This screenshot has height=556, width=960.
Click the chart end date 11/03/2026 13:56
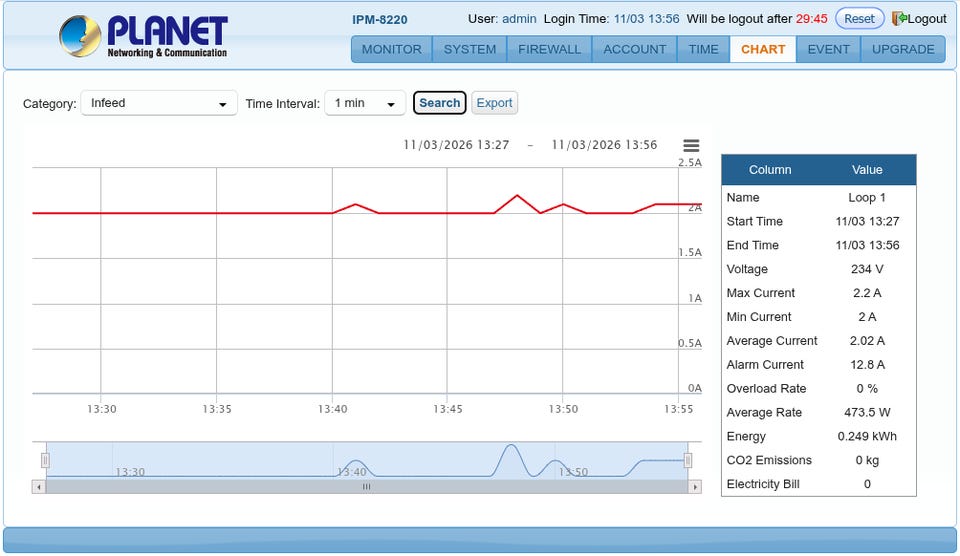[x=604, y=145]
